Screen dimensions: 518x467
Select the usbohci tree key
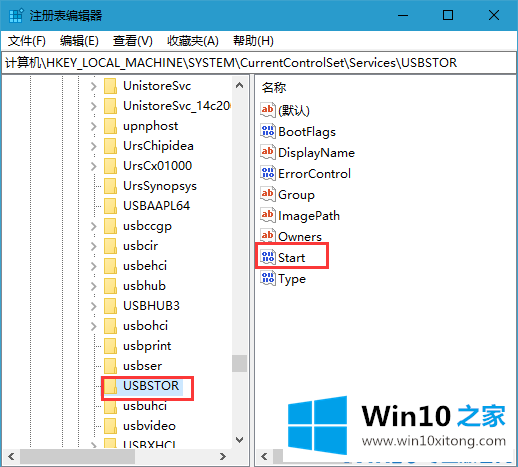click(x=145, y=326)
